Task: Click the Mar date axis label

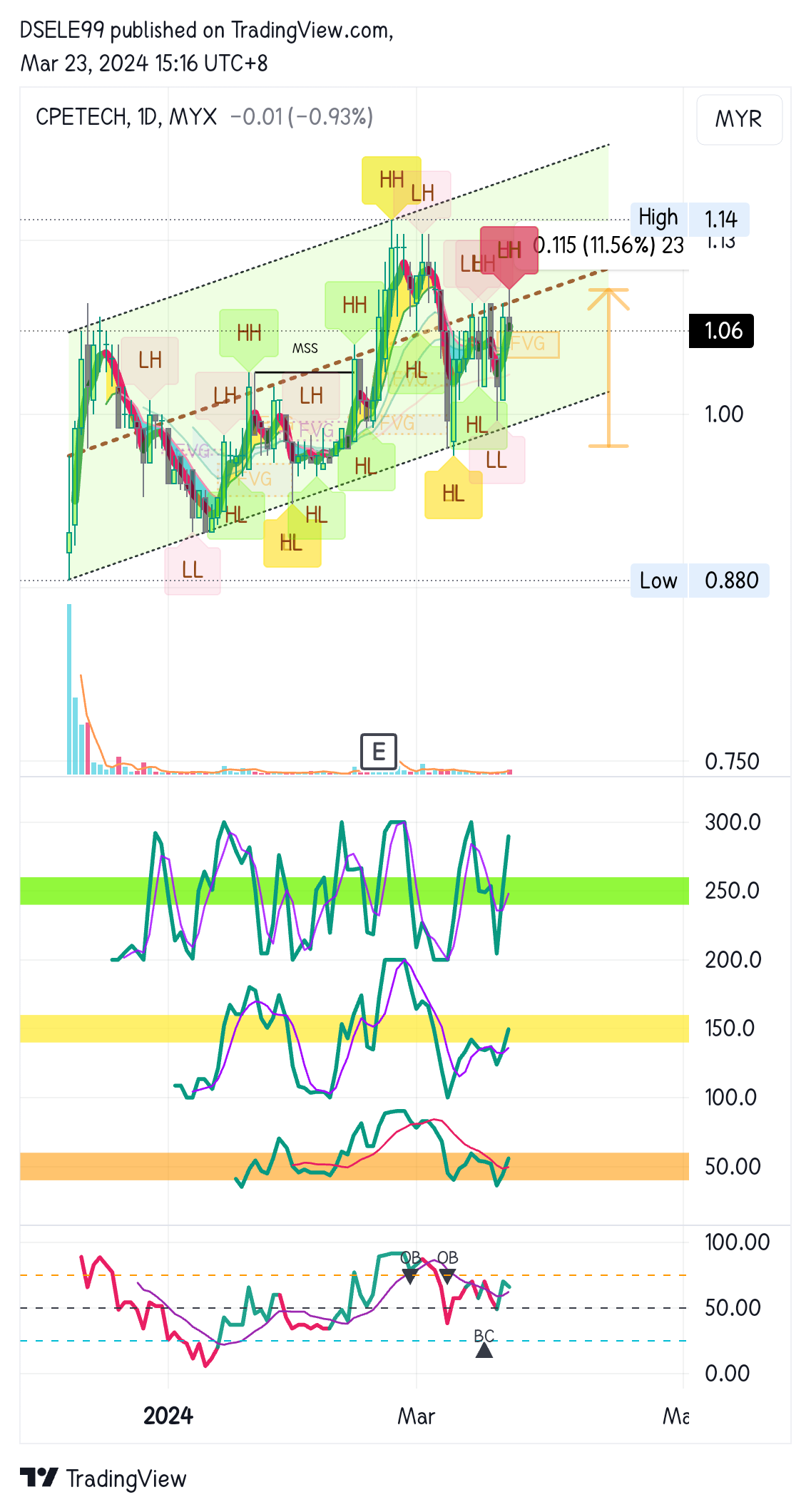Action: tap(417, 1416)
